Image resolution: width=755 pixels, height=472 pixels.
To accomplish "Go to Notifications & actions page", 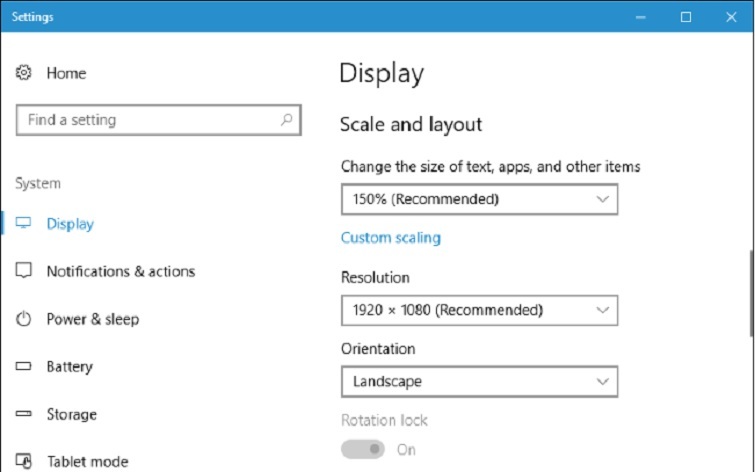I will tap(120, 271).
